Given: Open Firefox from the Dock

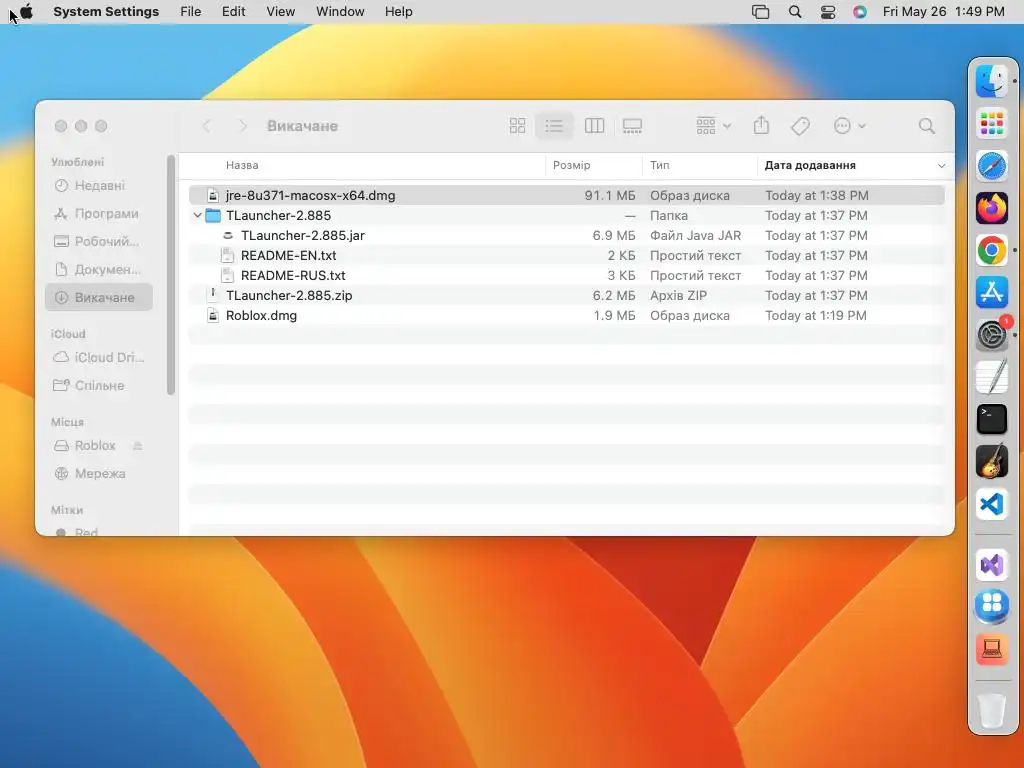Looking at the screenshot, I should tap(992, 208).
